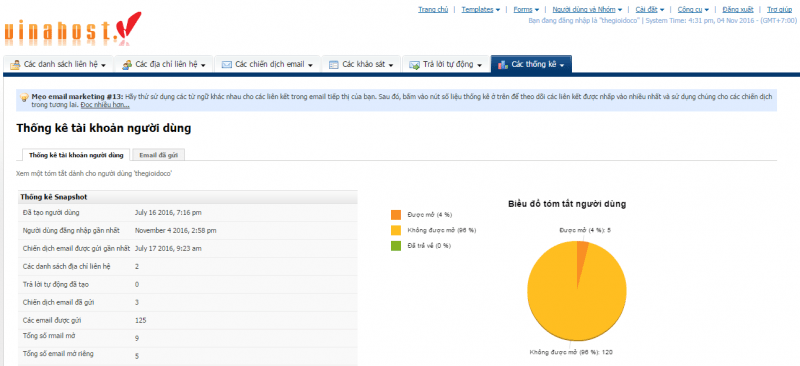Expand the Các thống kê dropdown arrow
Screen dimensions: 800x366
click(x=562, y=65)
